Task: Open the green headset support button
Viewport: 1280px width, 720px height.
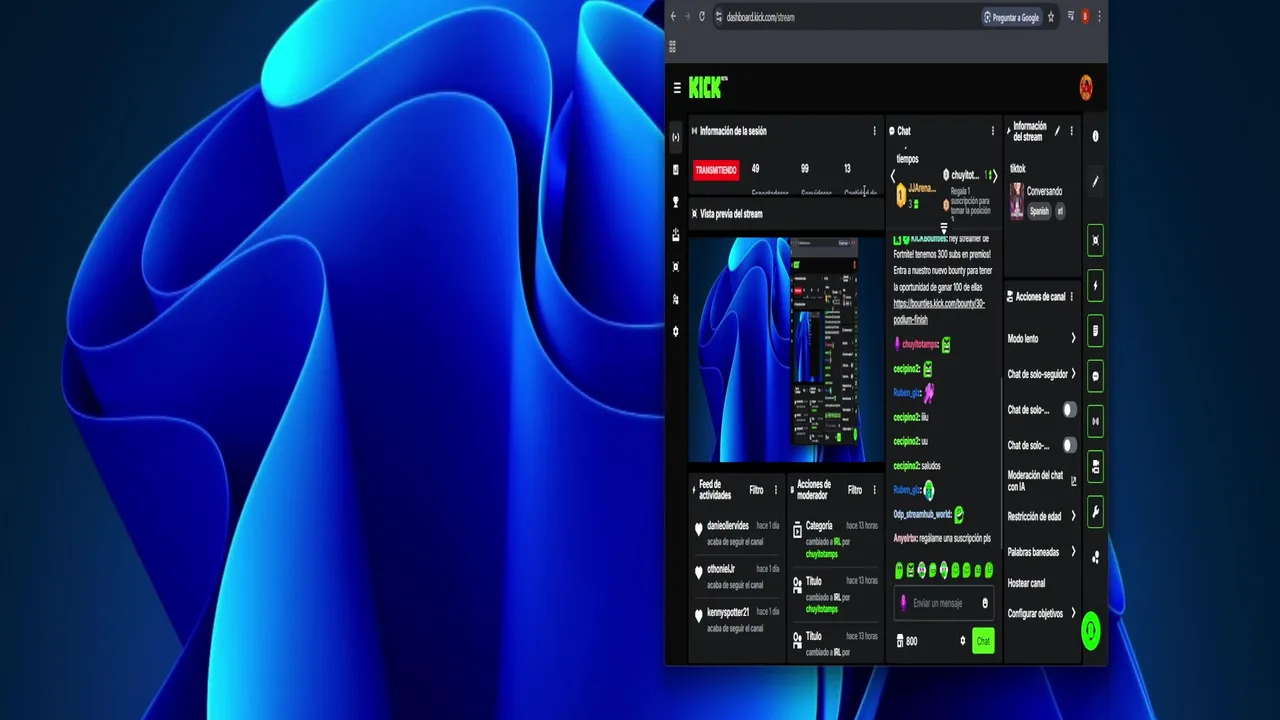Action: [1091, 631]
